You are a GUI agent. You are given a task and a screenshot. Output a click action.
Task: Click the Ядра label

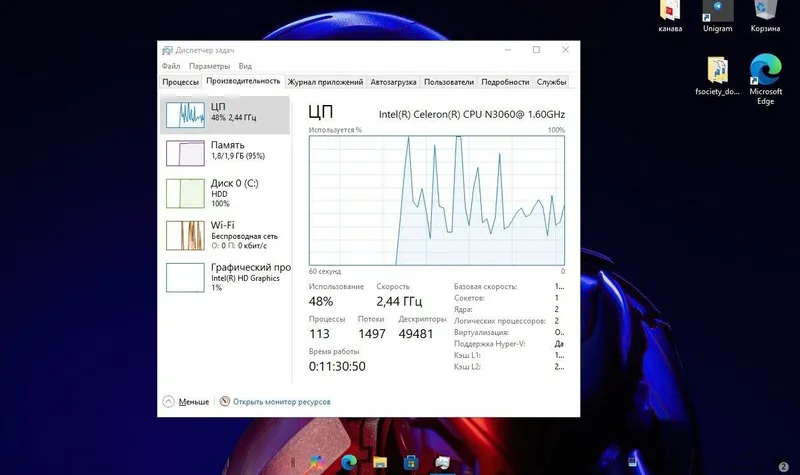[x=463, y=309]
